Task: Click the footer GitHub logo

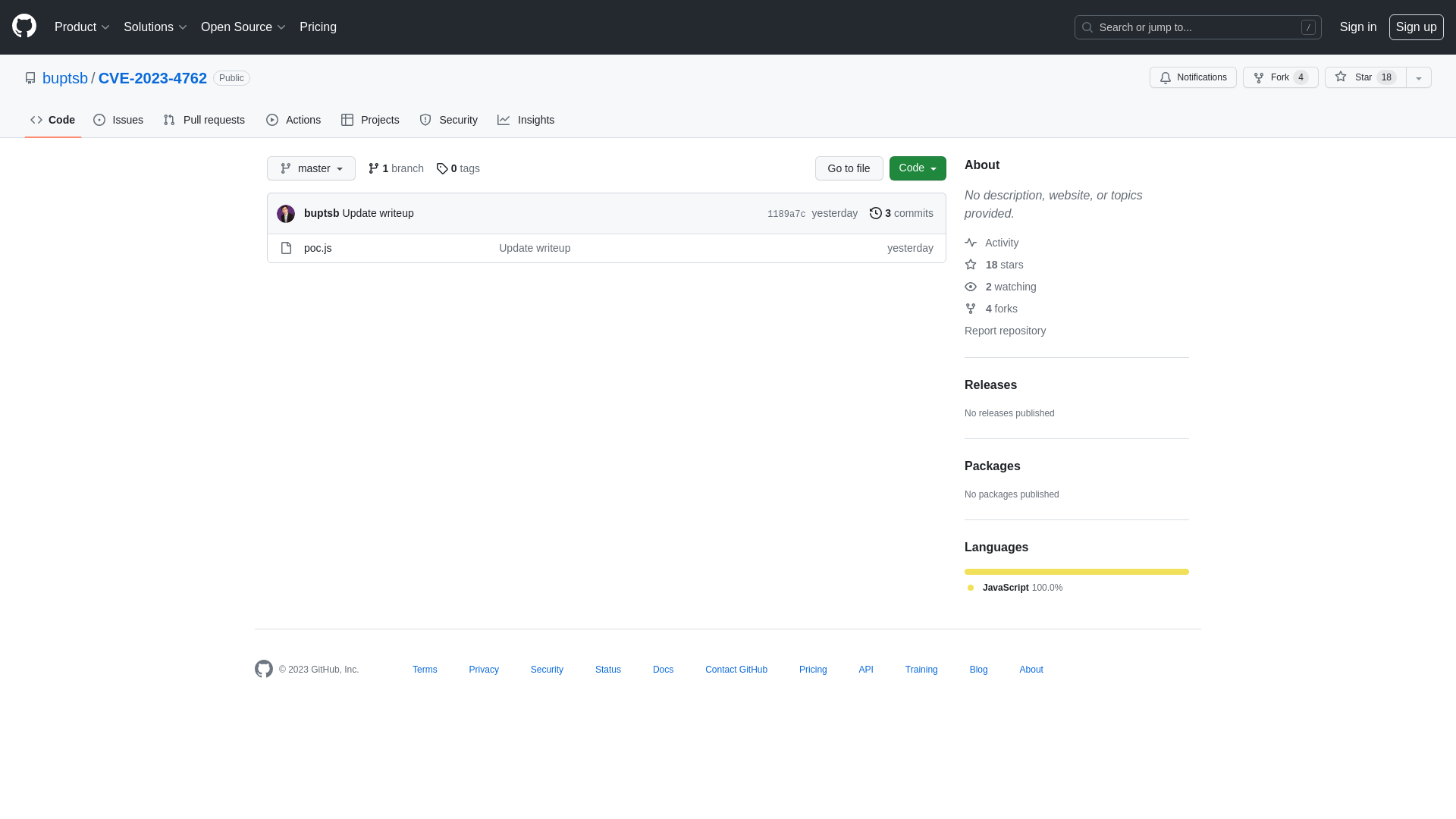Action: pos(264,669)
